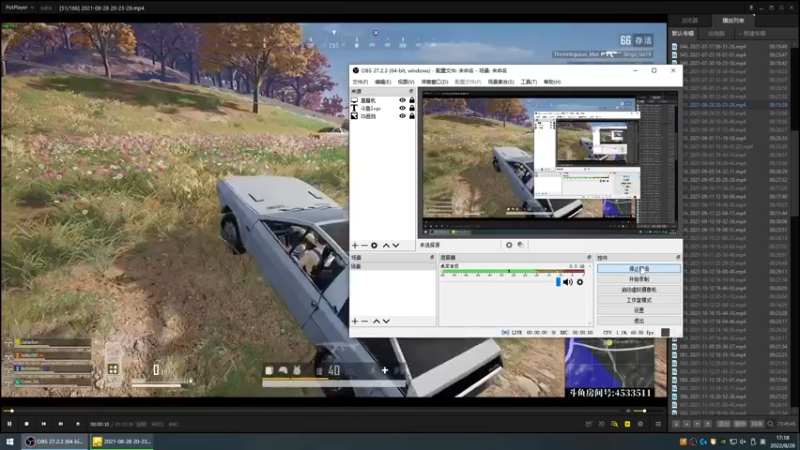Switch to the OBS 27.2.3 taskbar item
The width and height of the screenshot is (800, 450).
coord(55,441)
